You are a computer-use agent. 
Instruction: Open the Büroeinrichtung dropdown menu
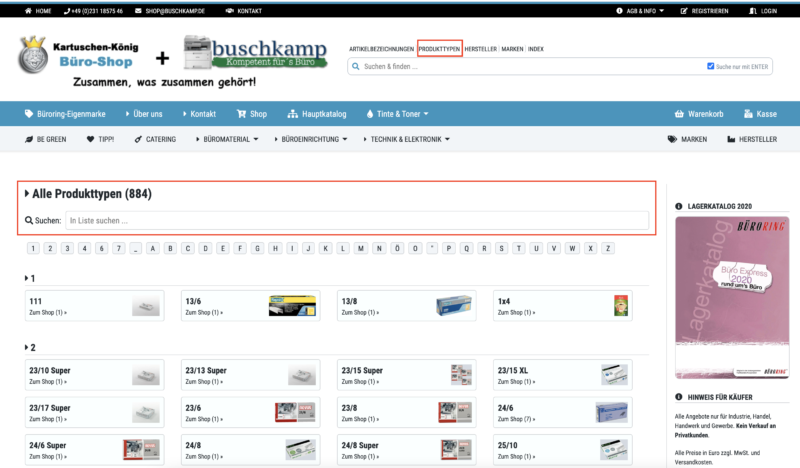(345, 139)
